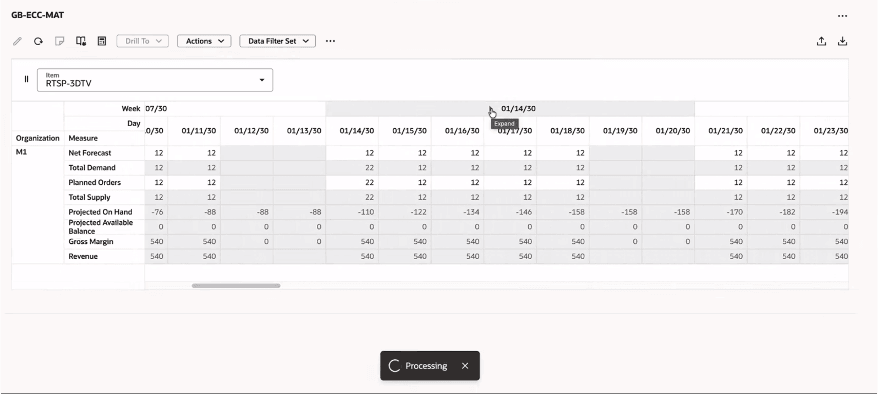Open the page-level three-dots menu by GB-ECC-MAT
The height and width of the screenshot is (394, 878).
[x=842, y=16]
